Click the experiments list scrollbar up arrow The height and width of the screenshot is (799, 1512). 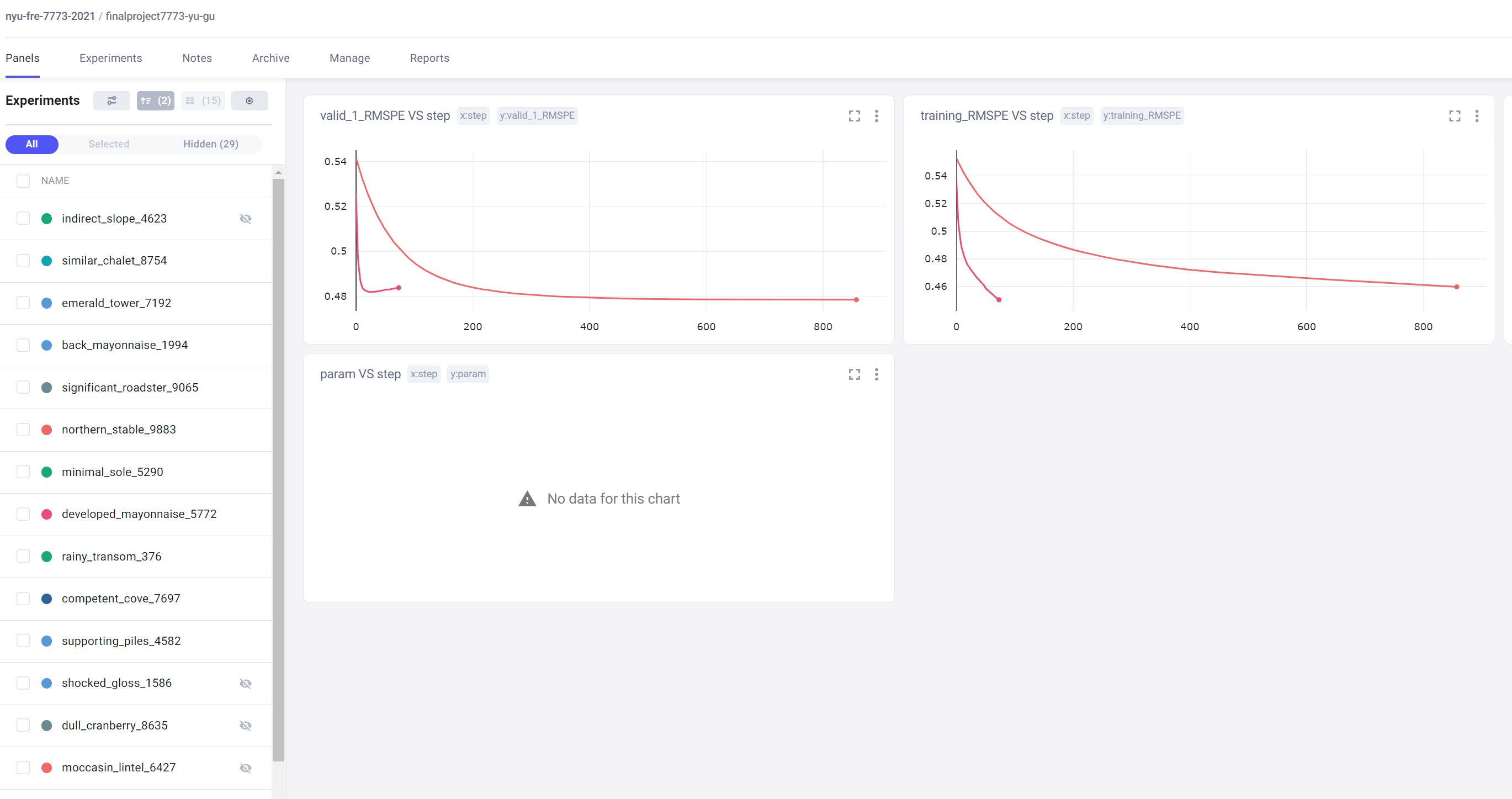[278, 173]
